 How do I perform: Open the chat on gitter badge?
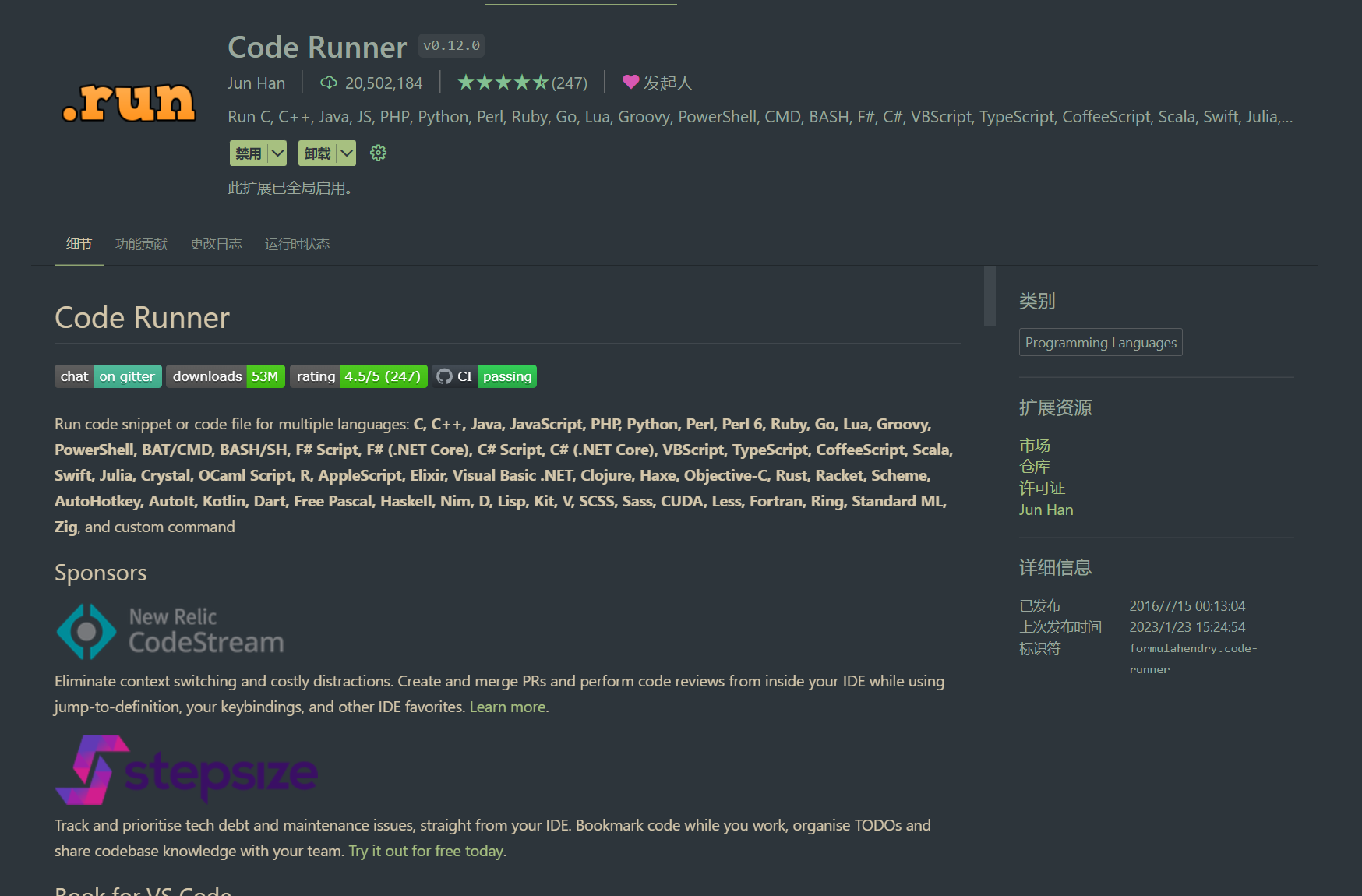(108, 376)
